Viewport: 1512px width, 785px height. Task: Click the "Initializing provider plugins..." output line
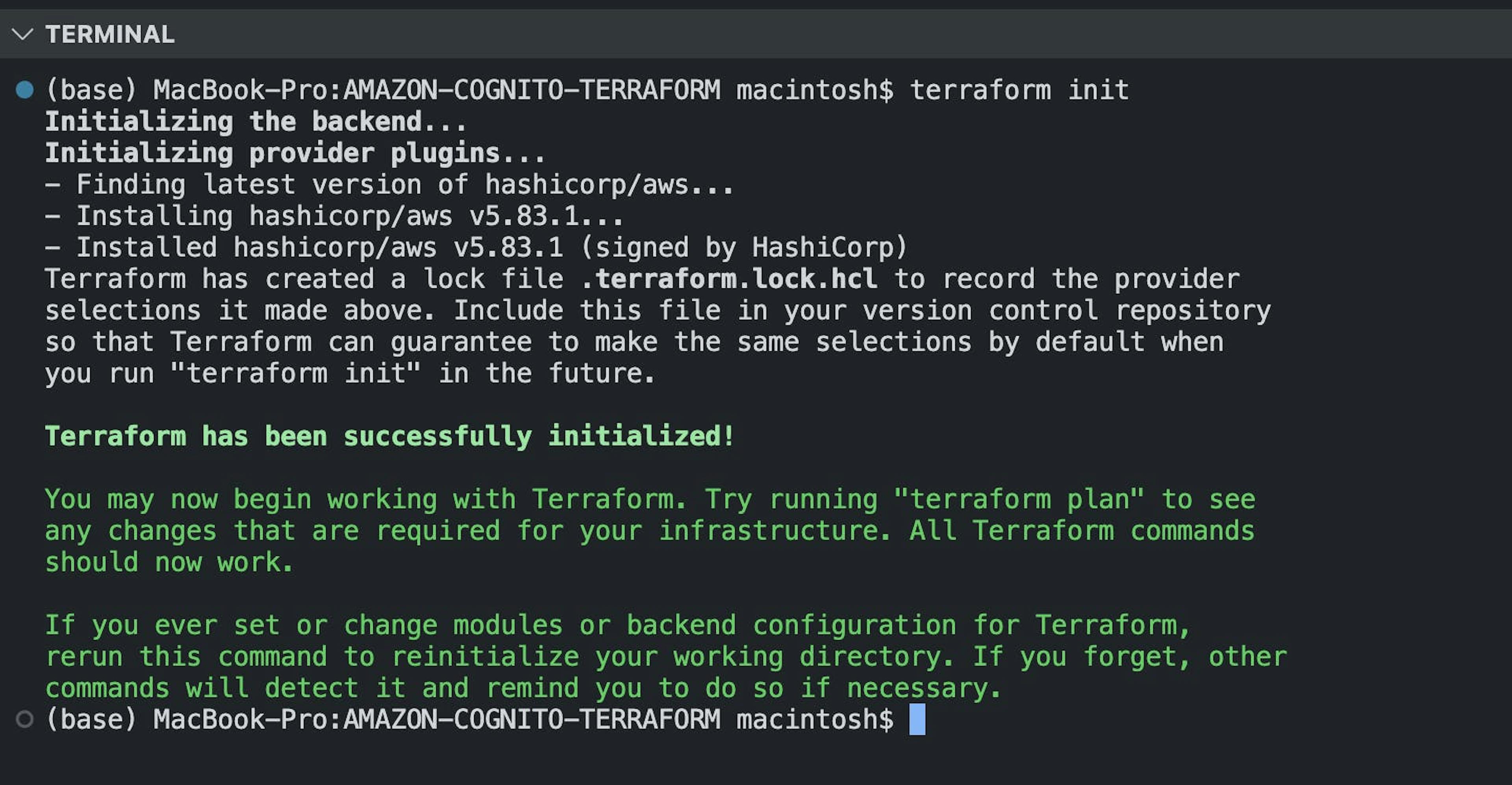pyautogui.click(x=296, y=153)
